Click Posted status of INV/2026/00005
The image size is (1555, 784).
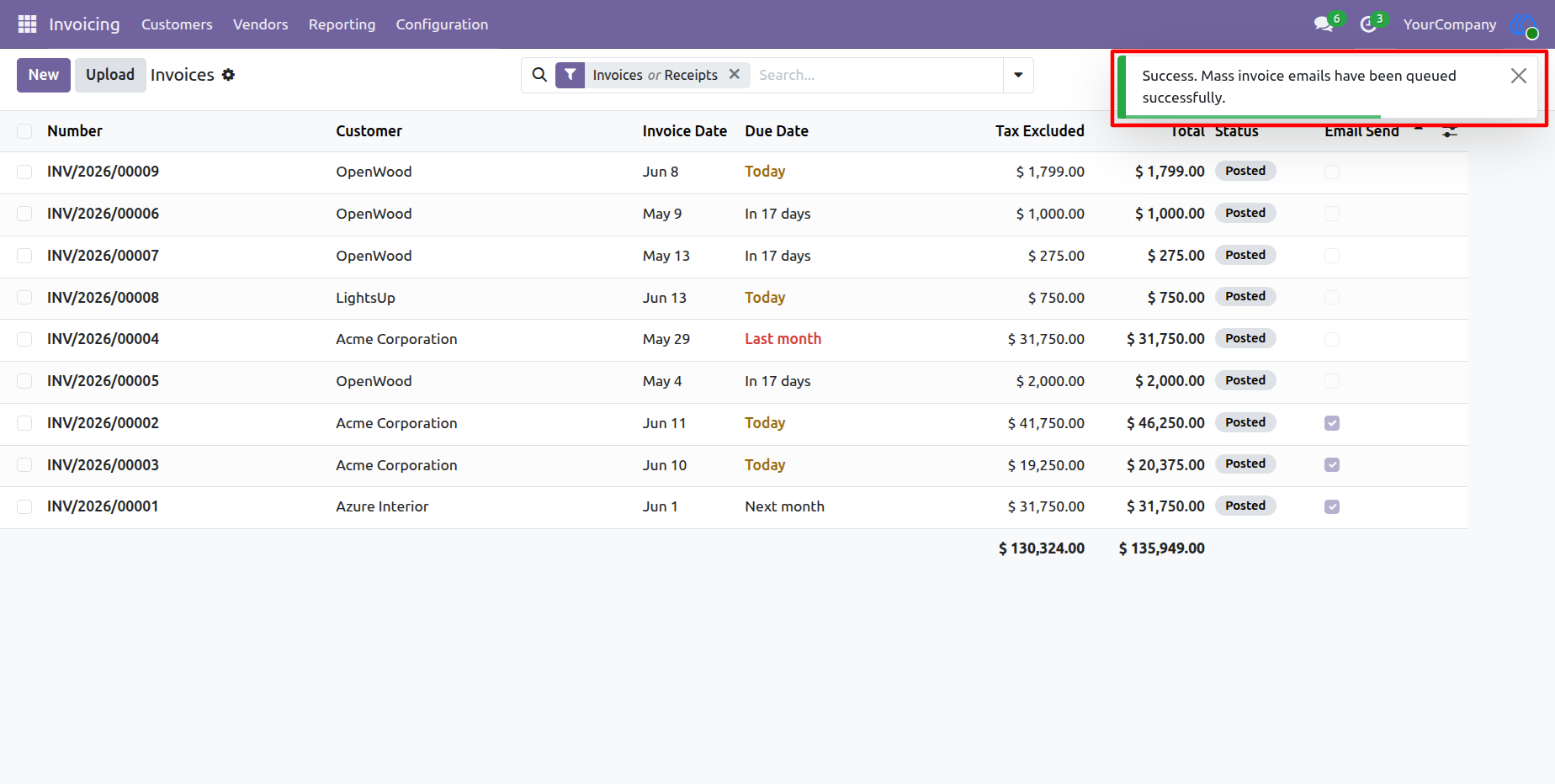[x=1245, y=380]
